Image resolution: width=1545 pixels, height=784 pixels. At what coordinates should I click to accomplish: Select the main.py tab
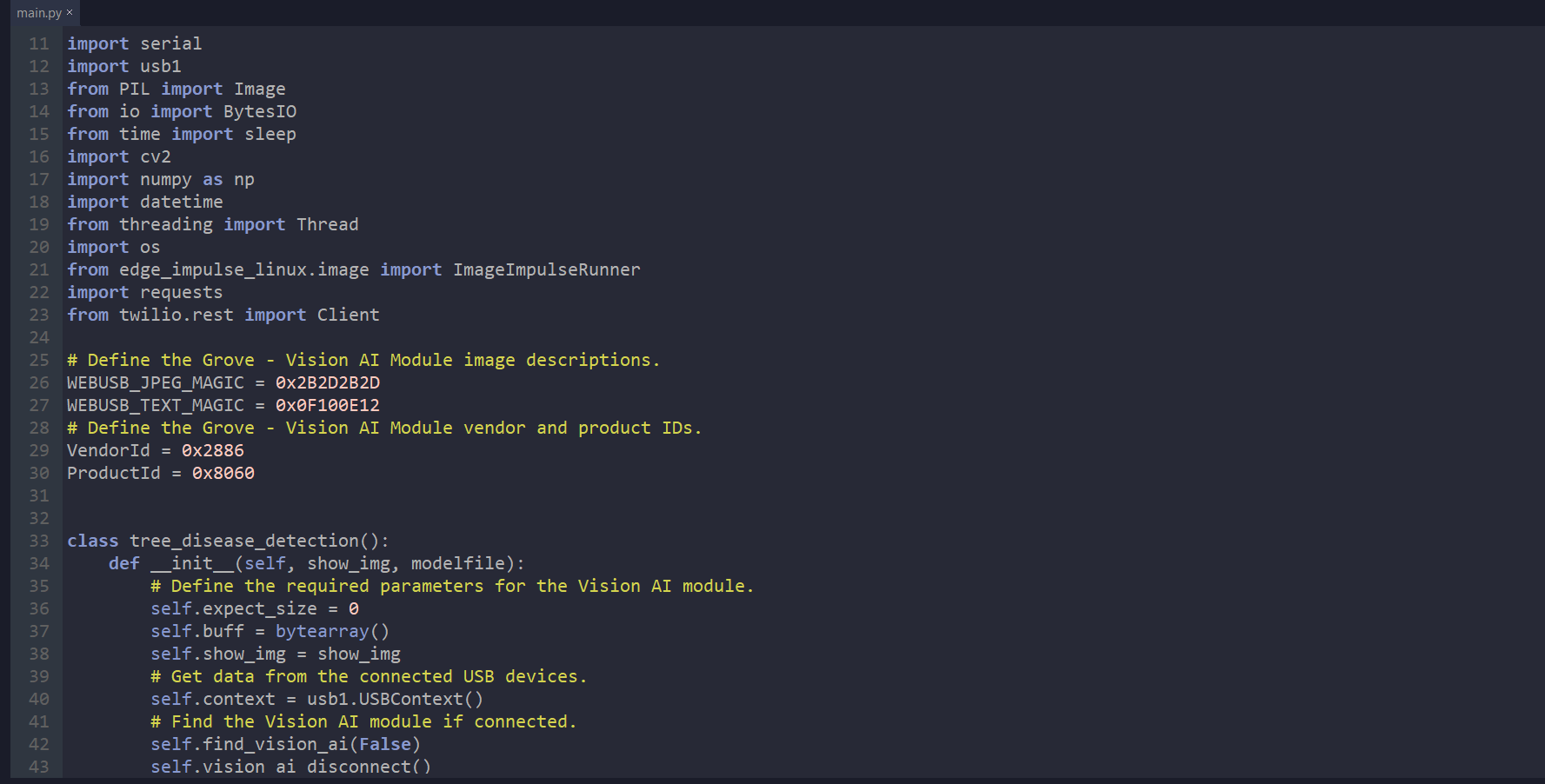(38, 13)
